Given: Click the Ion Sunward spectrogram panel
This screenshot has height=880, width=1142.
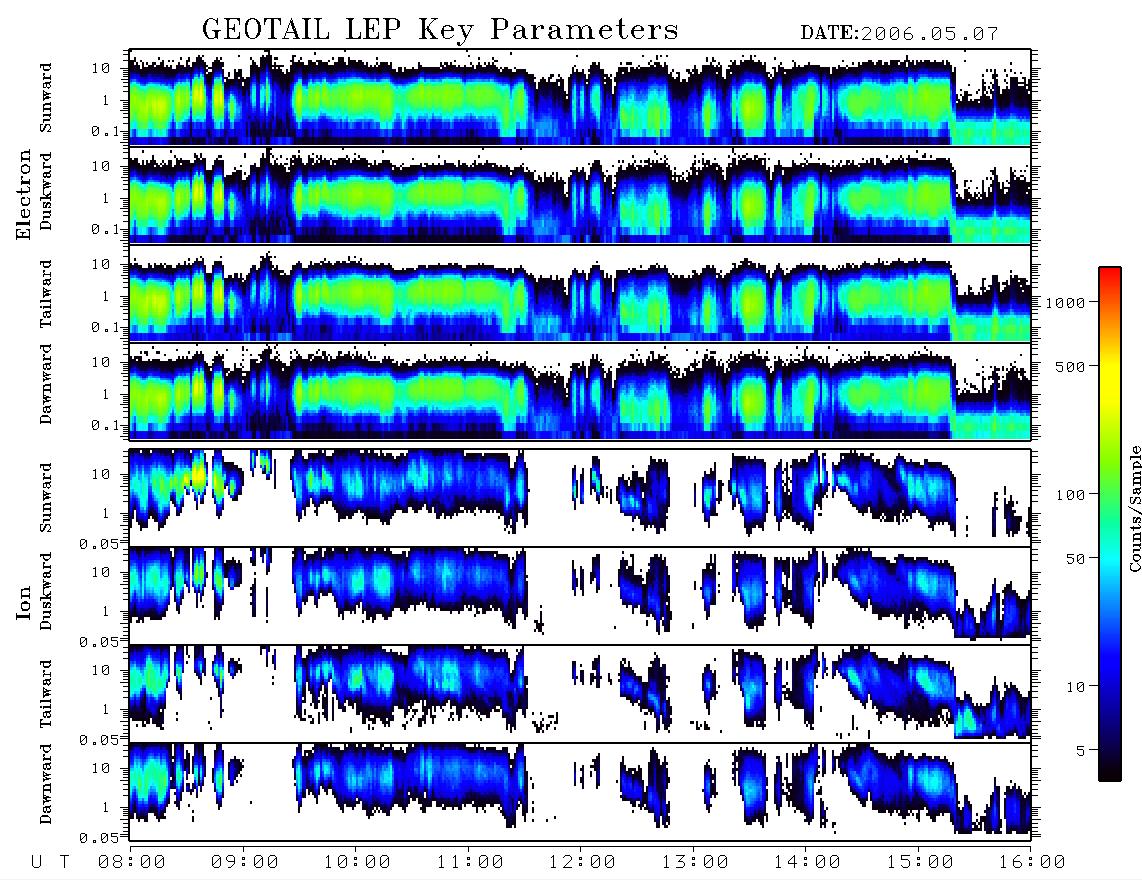Looking at the screenshot, I should [580, 497].
